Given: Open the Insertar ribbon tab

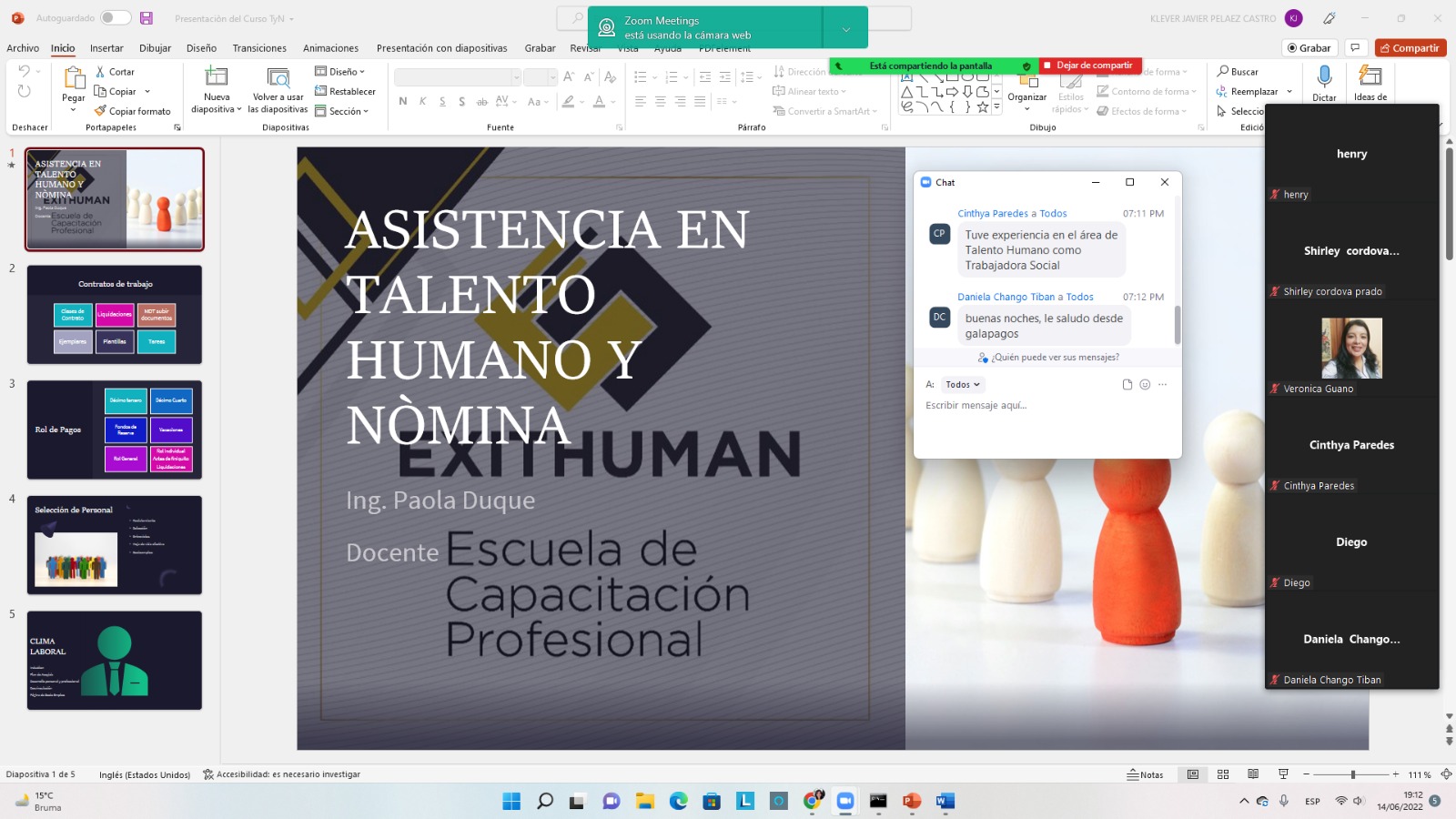Looking at the screenshot, I should 106,48.
